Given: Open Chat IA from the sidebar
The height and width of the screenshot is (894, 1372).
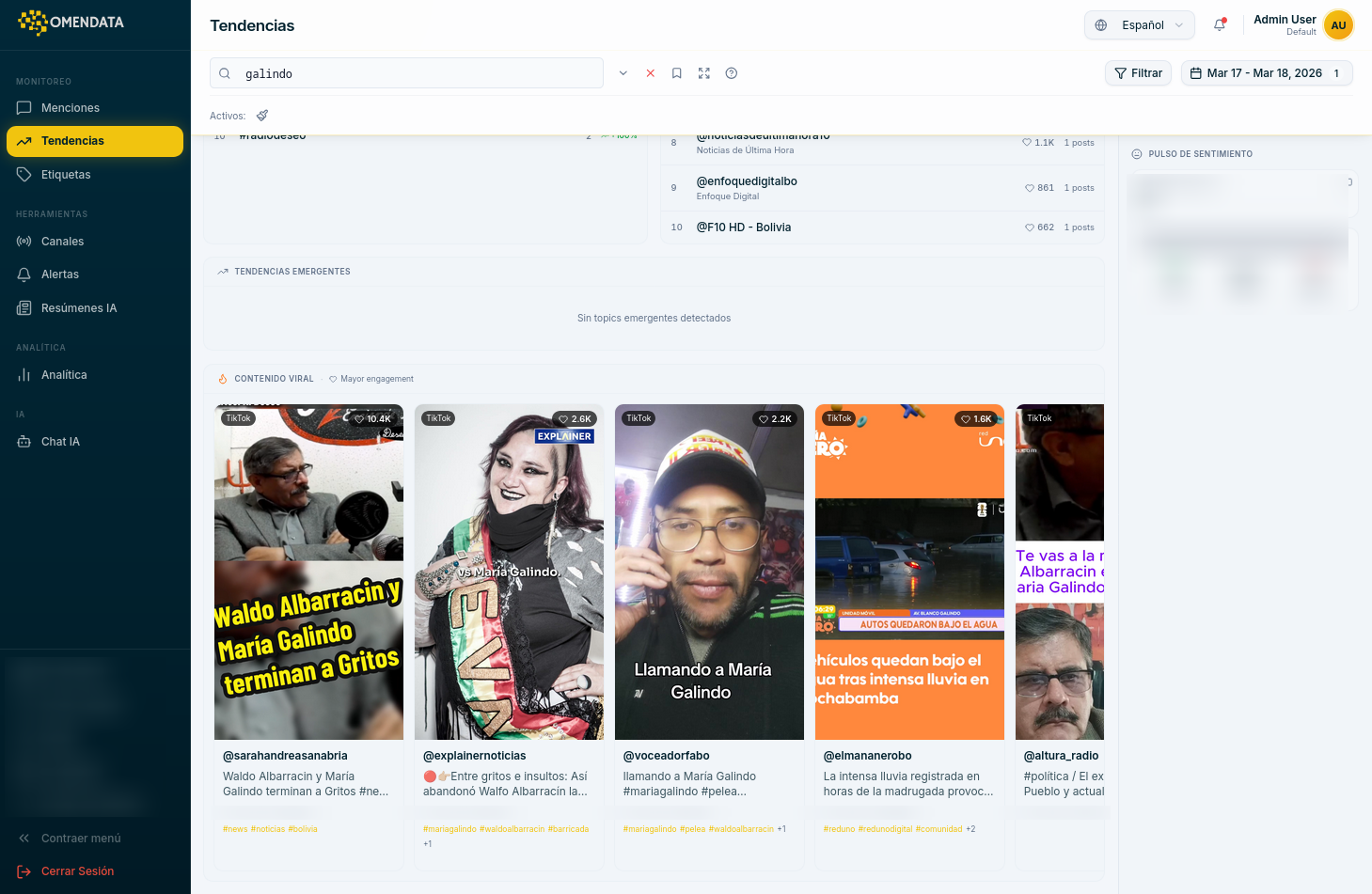Looking at the screenshot, I should pyautogui.click(x=59, y=441).
